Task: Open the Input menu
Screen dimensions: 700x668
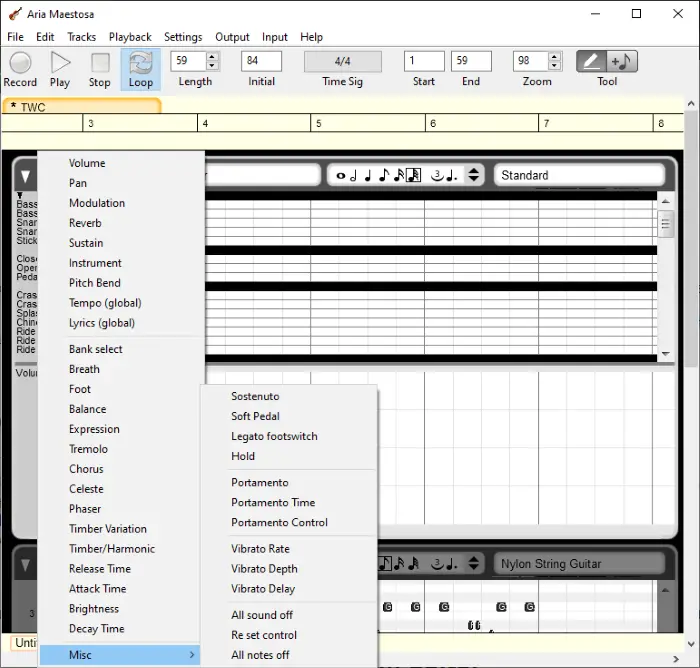Action: (x=275, y=37)
